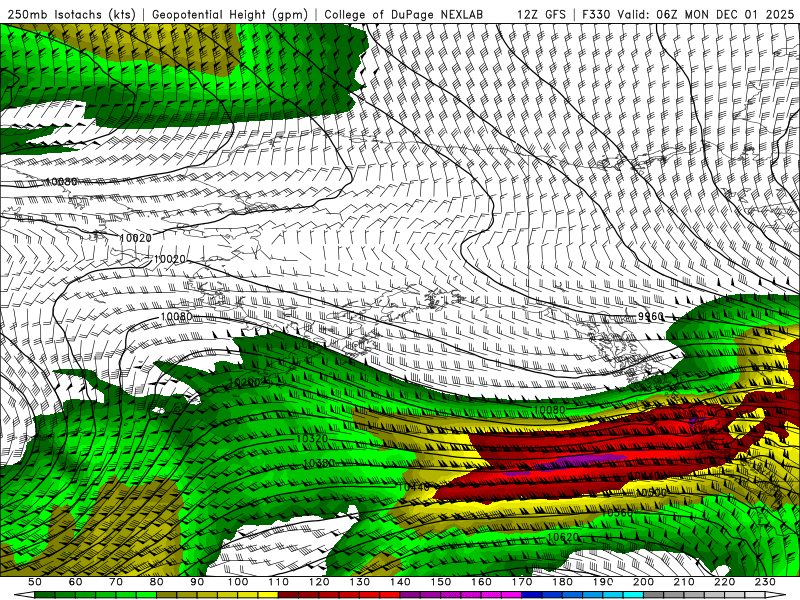Screen dimensions: 800x600
Task: Click the dark blue swatch just right of 170
Action: pos(532,595)
